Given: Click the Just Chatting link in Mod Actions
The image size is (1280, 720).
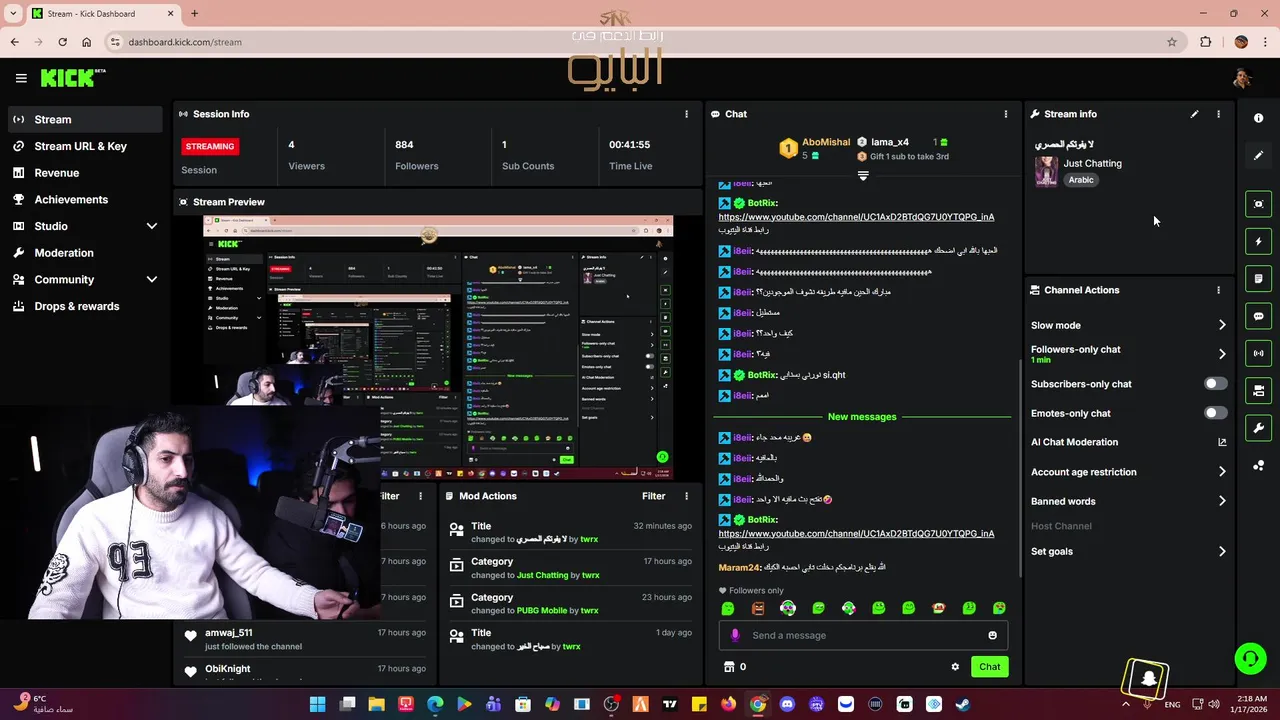Looking at the screenshot, I should click(x=542, y=575).
